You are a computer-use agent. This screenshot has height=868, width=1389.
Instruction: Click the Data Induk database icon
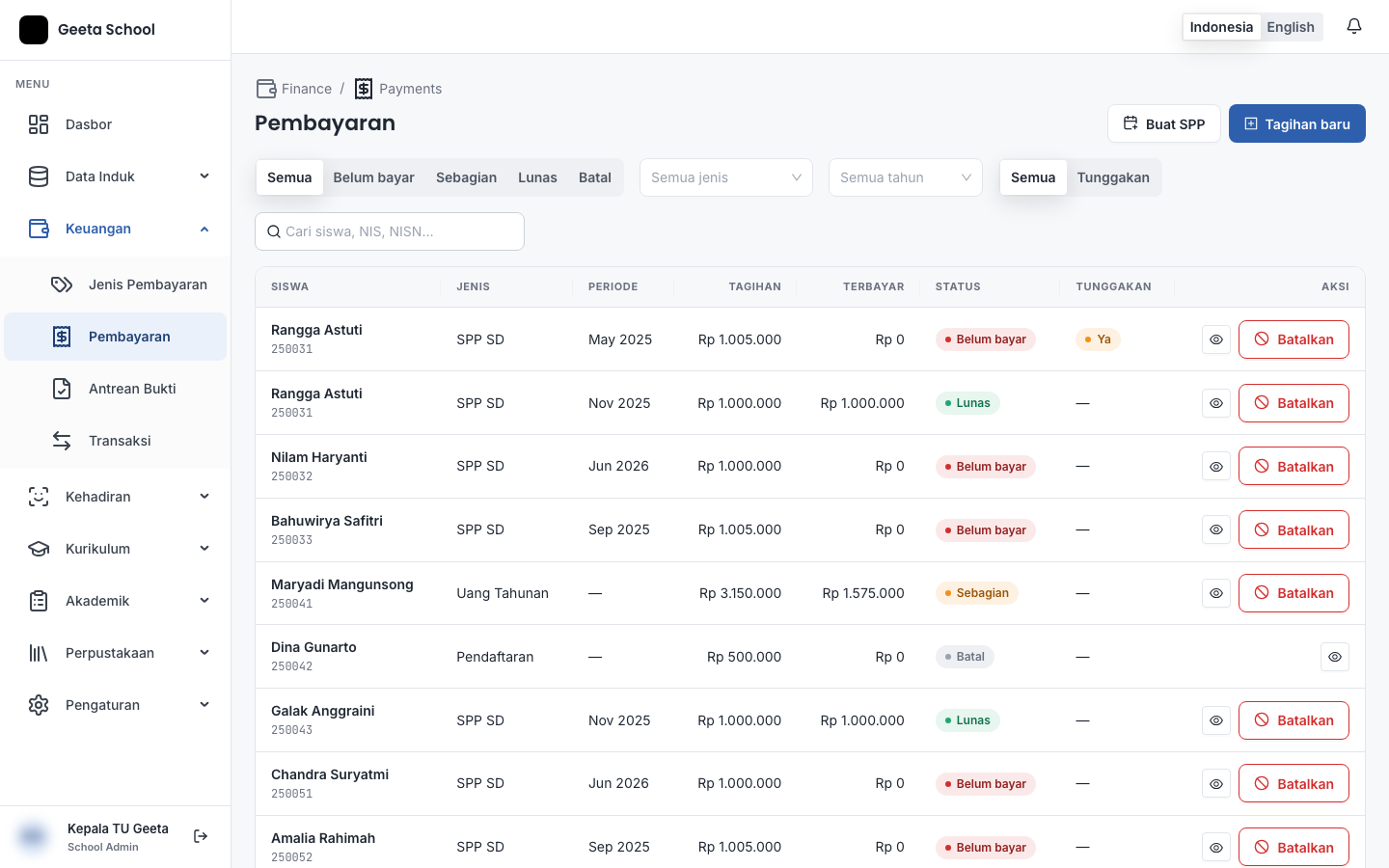[39, 176]
